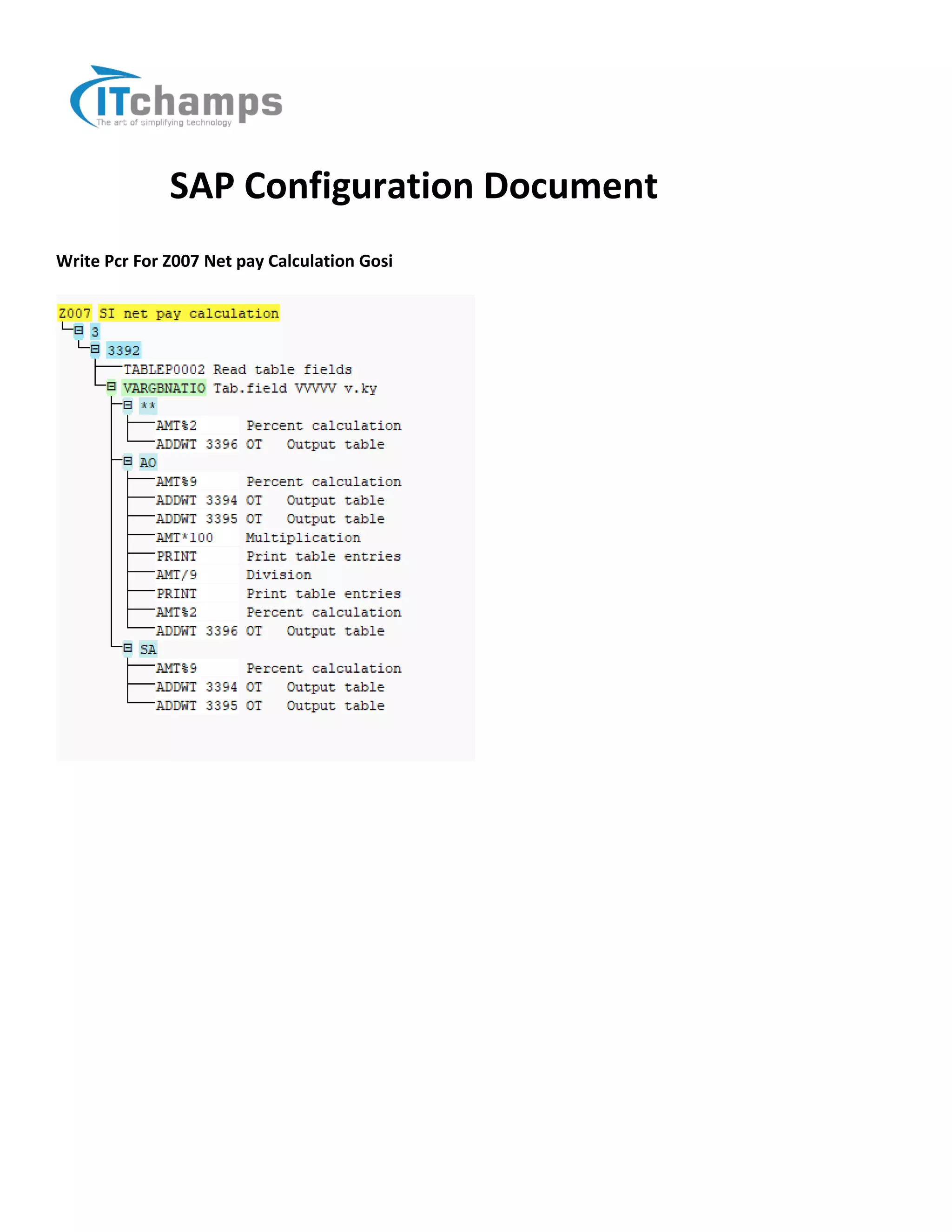Viewport: 952px width, 1232px height.
Task: Select the Z007 rule header
Action: pyautogui.click(x=74, y=313)
